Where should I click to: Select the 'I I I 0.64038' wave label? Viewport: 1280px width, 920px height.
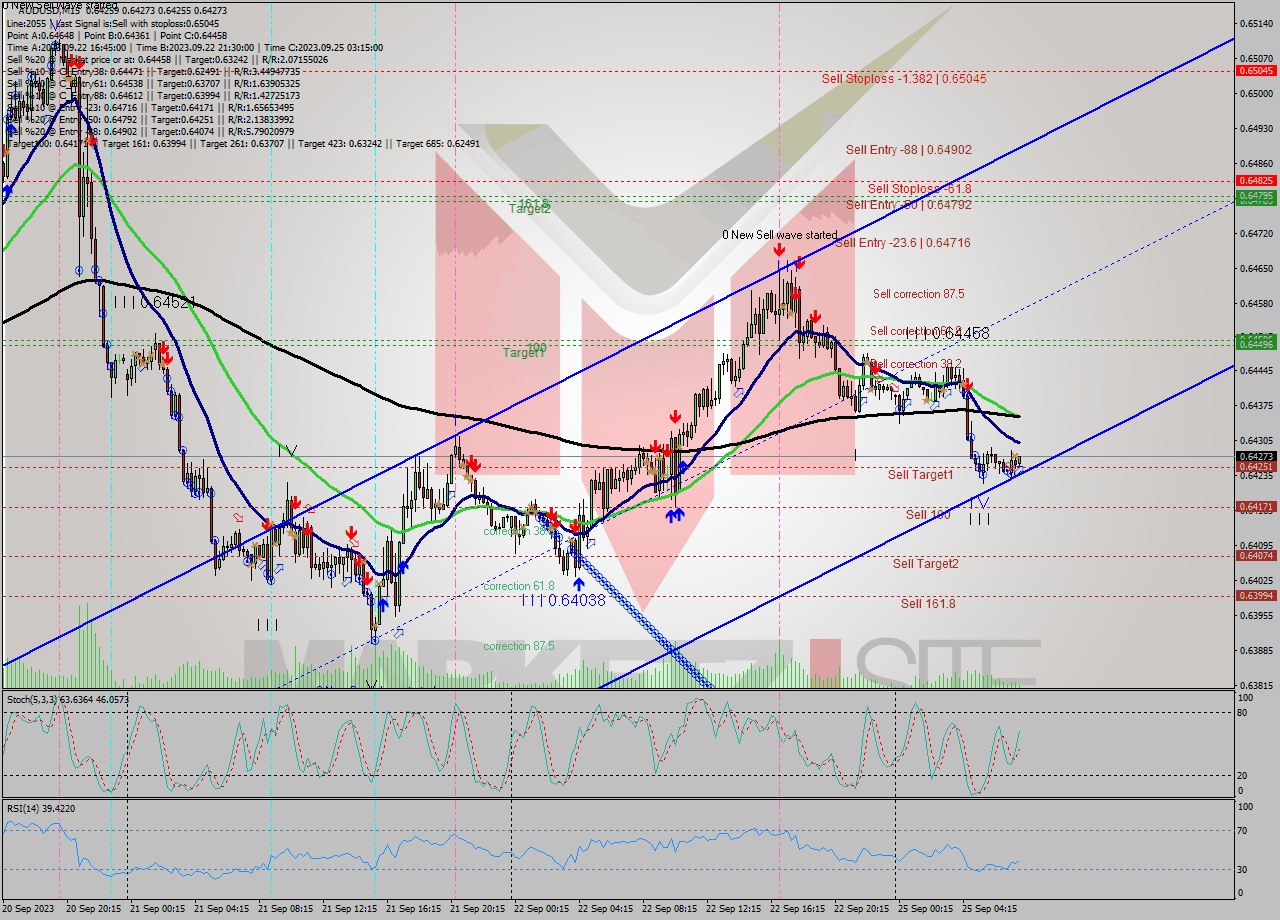(562, 600)
